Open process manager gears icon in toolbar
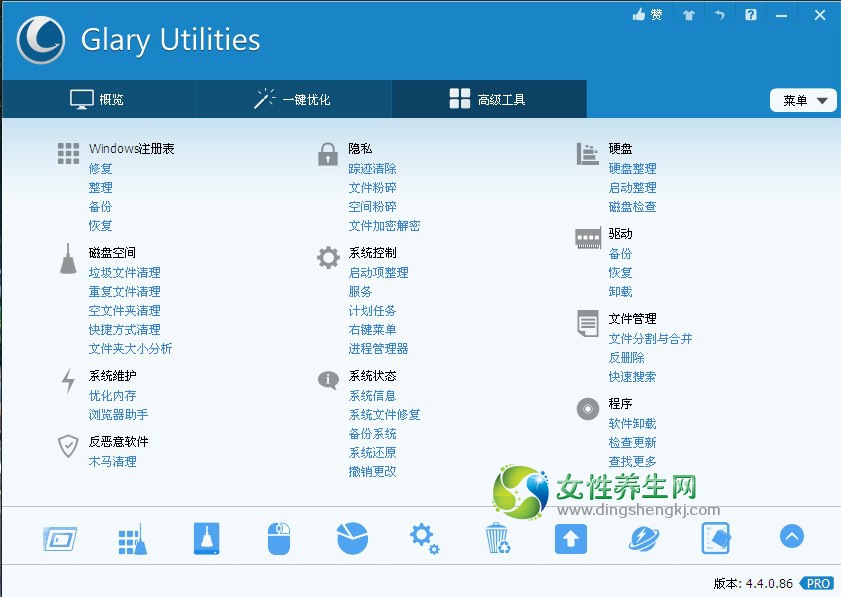 [425, 539]
